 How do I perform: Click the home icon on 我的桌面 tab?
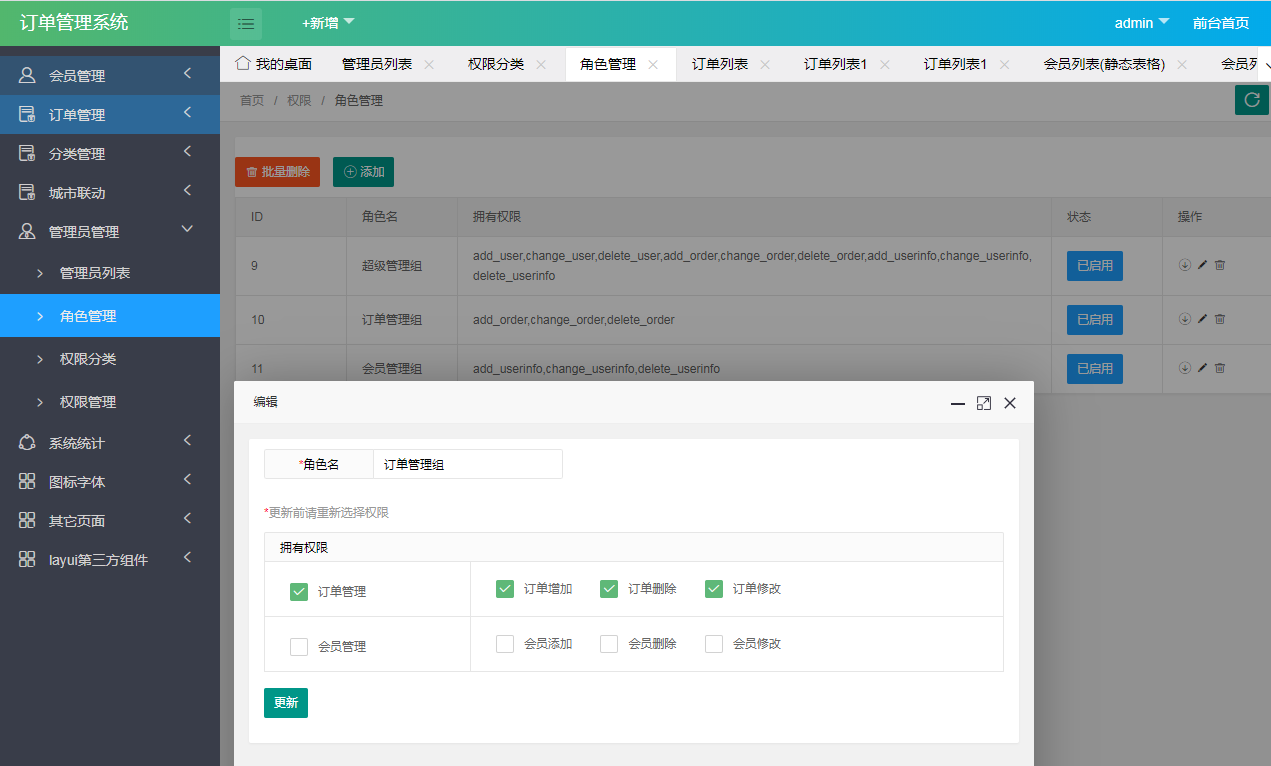[242, 62]
